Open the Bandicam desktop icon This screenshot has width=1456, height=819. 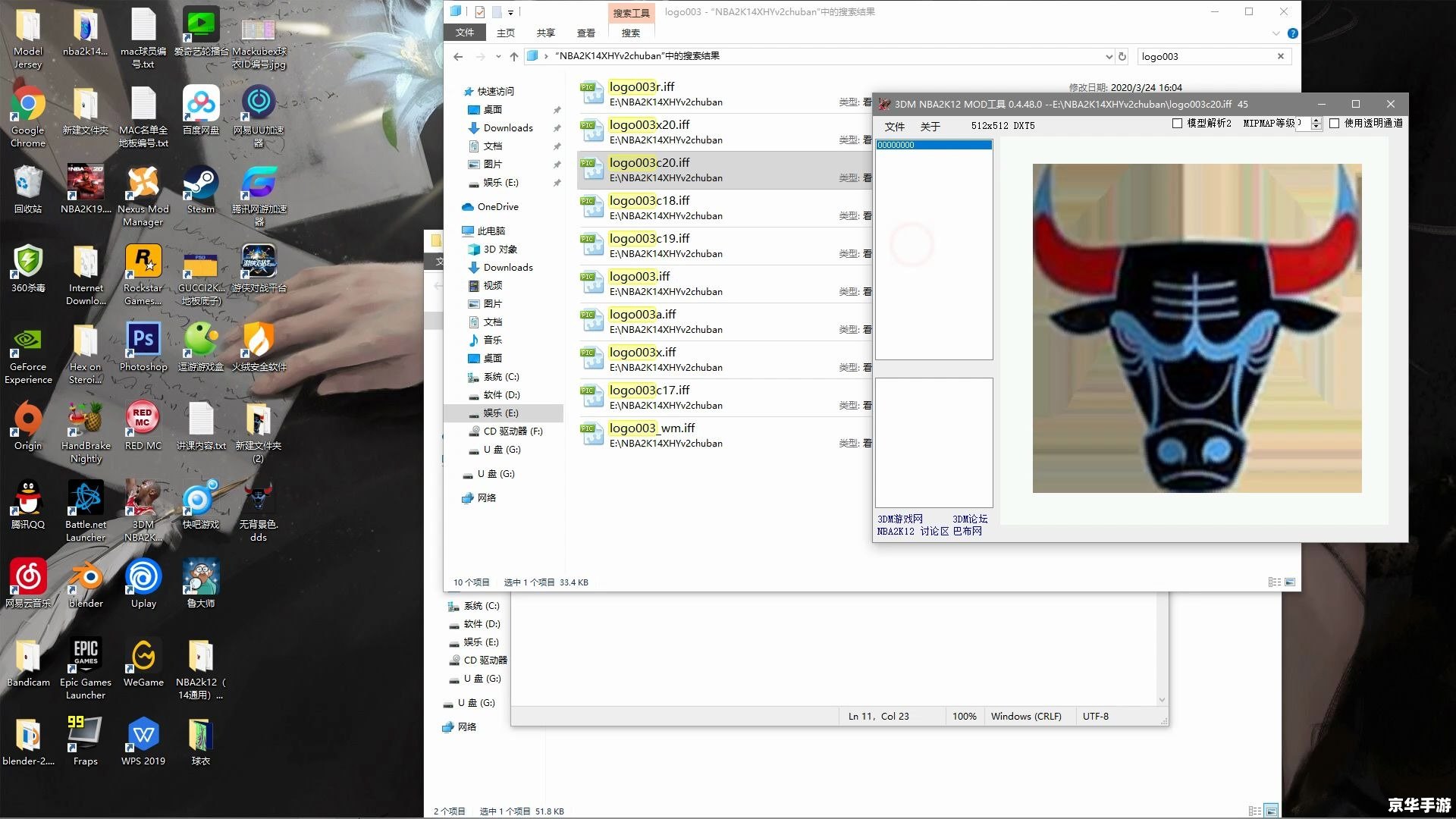click(x=28, y=663)
